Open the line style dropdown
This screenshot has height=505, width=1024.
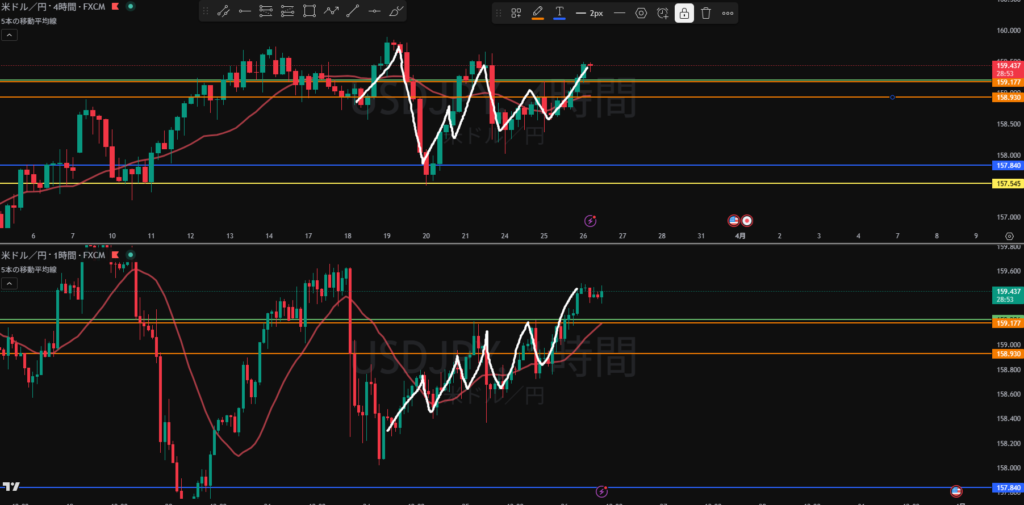[619, 13]
